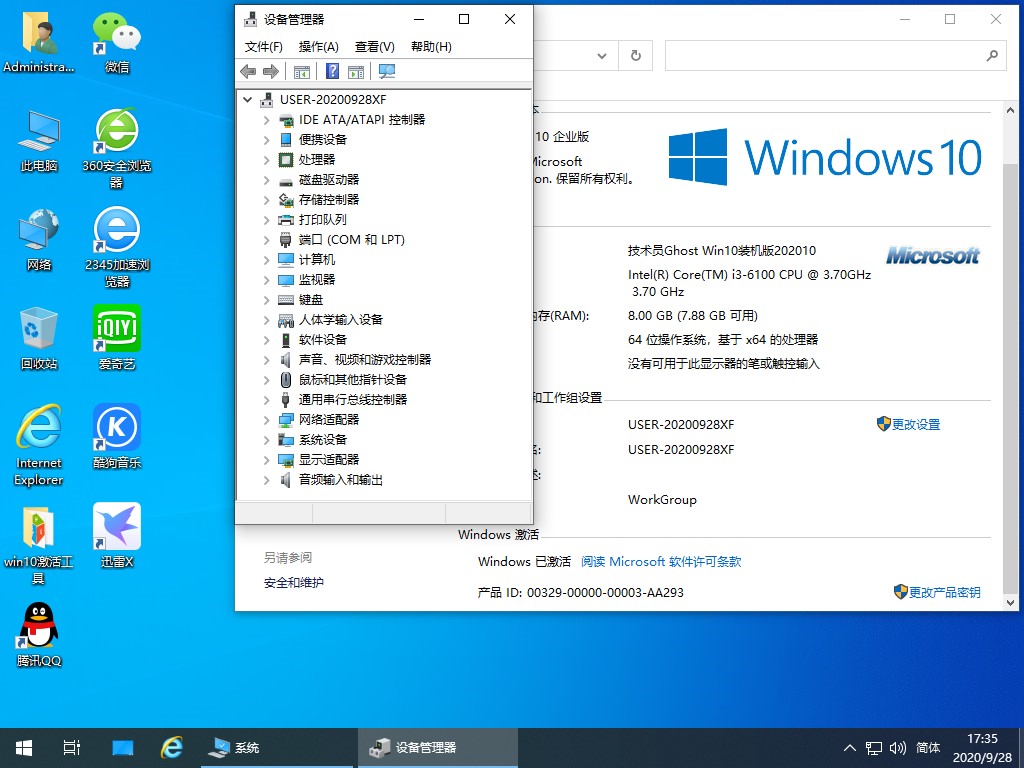Viewport: 1024px width, 768px height.
Task: Click the blue Help question-mark toolbar icon
Action: tap(332, 71)
